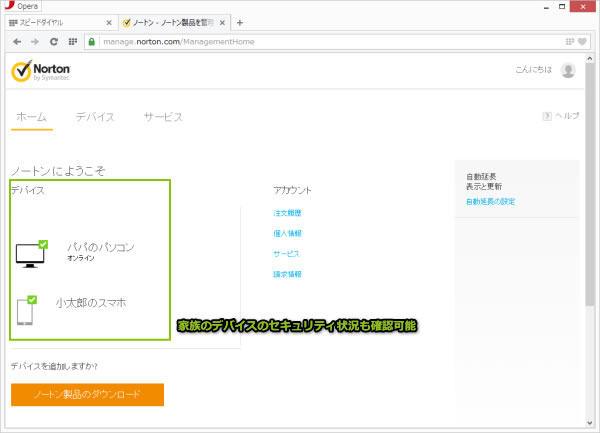Click the パパのパソコン monitor icon
Viewport: 600px width, 433px height.
click(31, 254)
